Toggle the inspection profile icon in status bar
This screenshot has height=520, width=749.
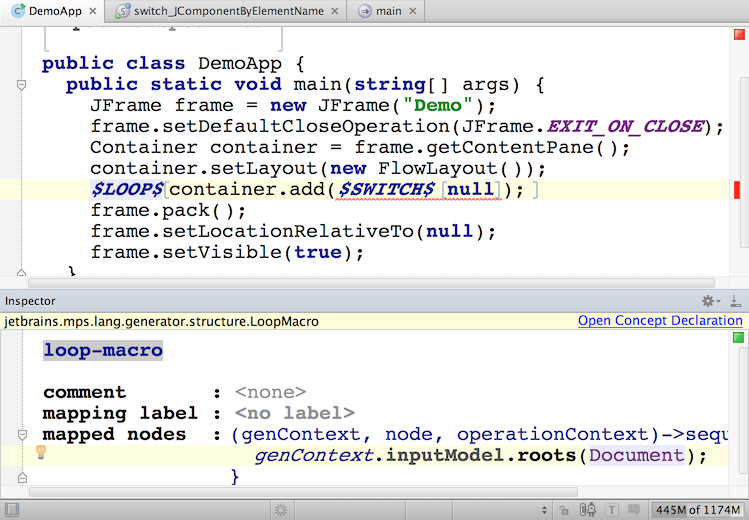tap(590, 509)
